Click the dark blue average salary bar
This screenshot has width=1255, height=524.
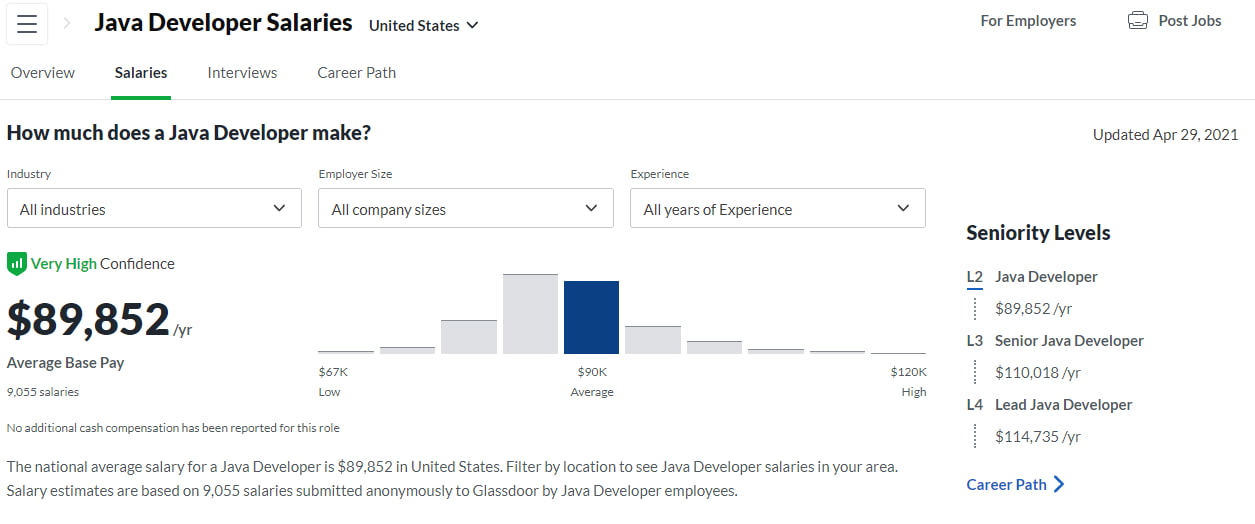[591, 317]
